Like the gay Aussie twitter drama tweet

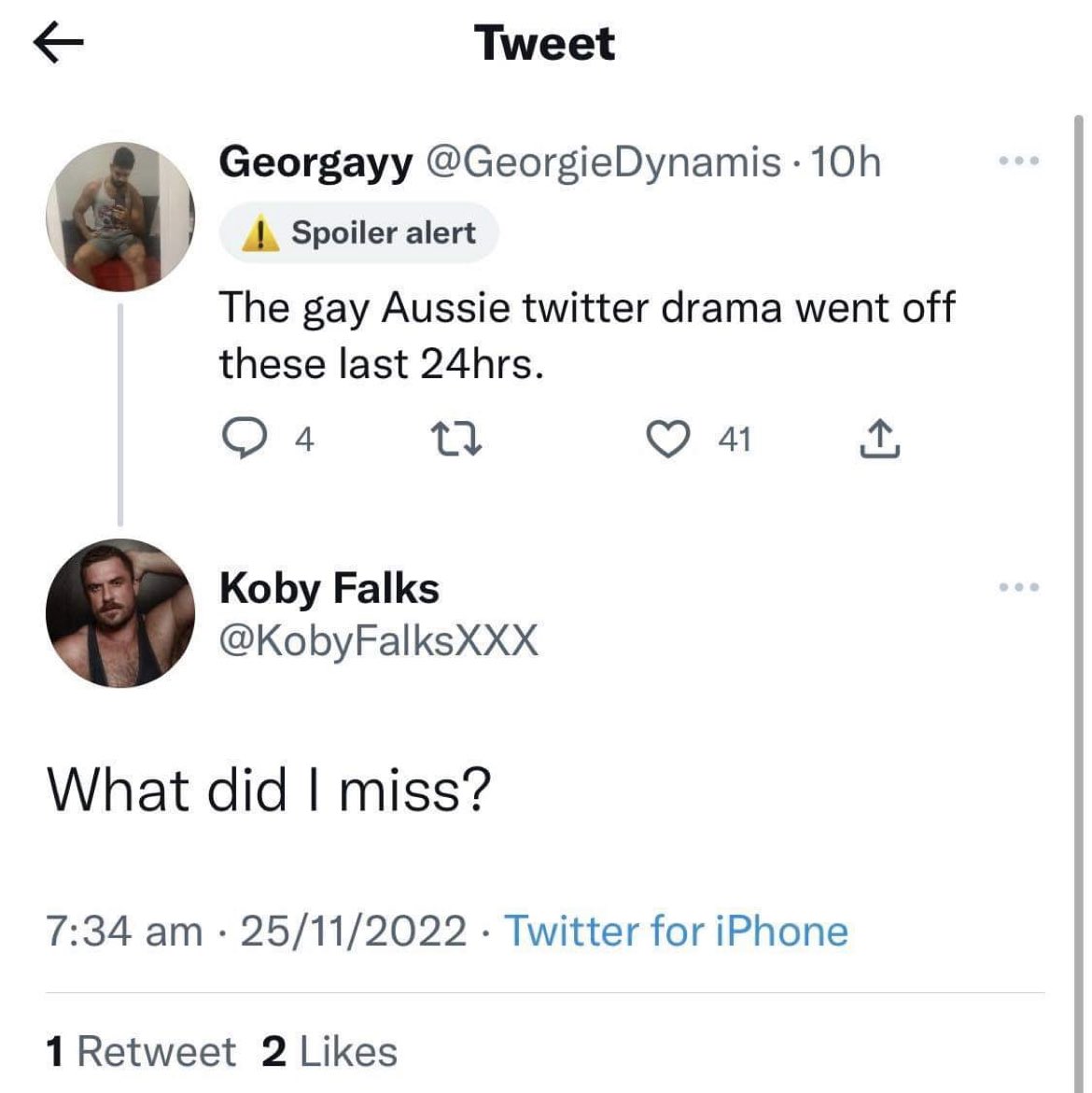(666, 439)
